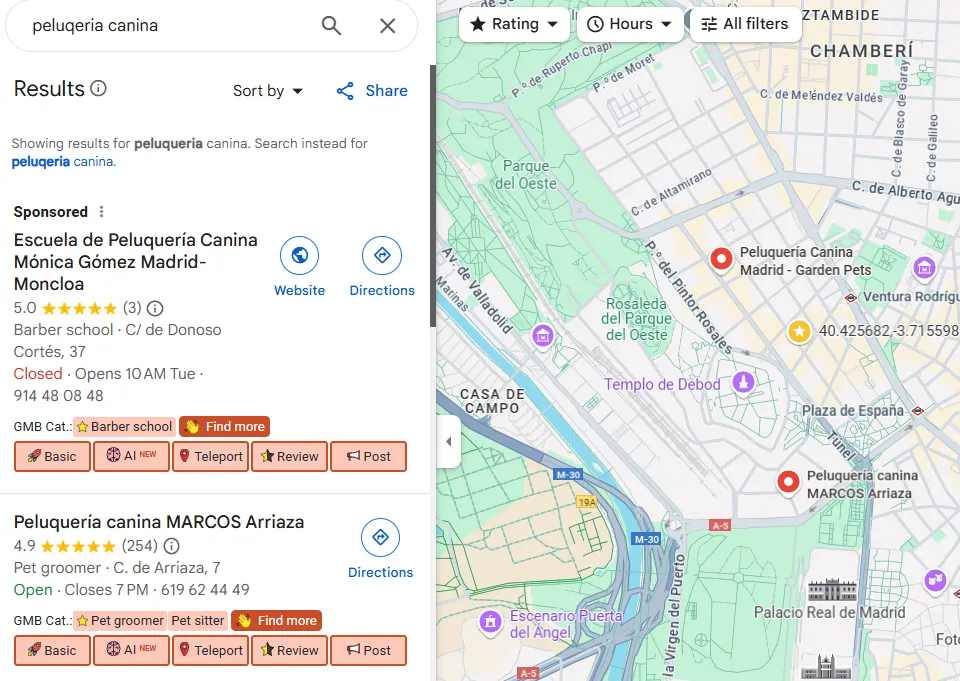This screenshot has height=681, width=960.
Task: Click the Share button
Action: pyautogui.click(x=372, y=91)
